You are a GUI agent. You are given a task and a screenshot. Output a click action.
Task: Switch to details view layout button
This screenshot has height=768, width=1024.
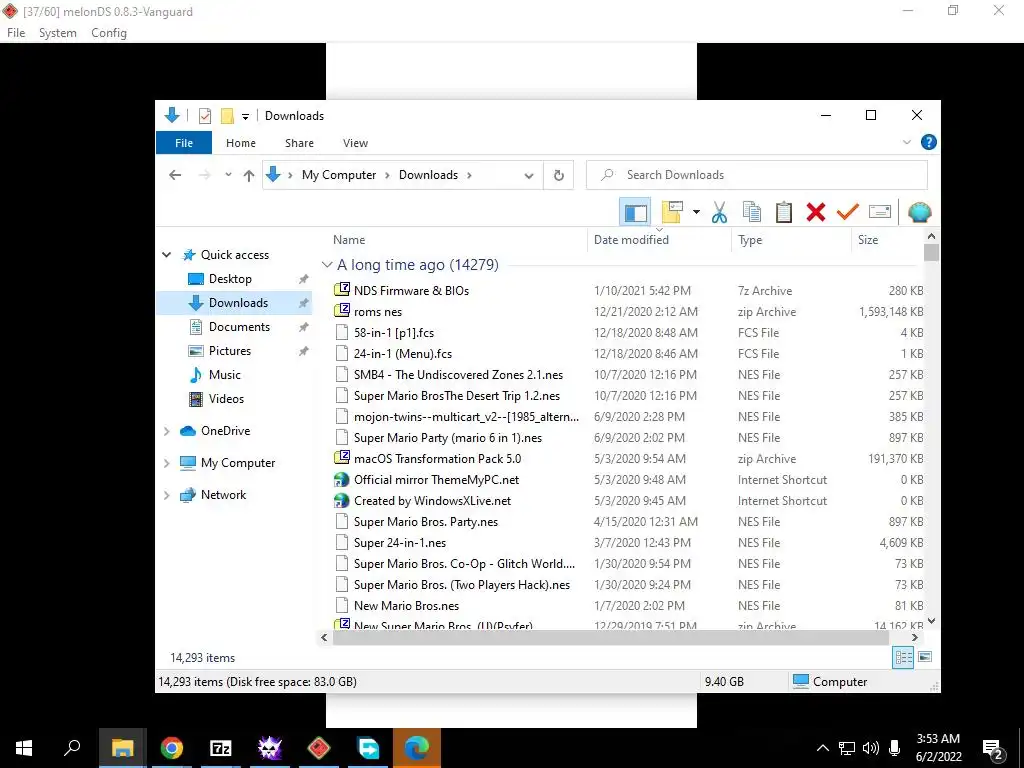[903, 657]
